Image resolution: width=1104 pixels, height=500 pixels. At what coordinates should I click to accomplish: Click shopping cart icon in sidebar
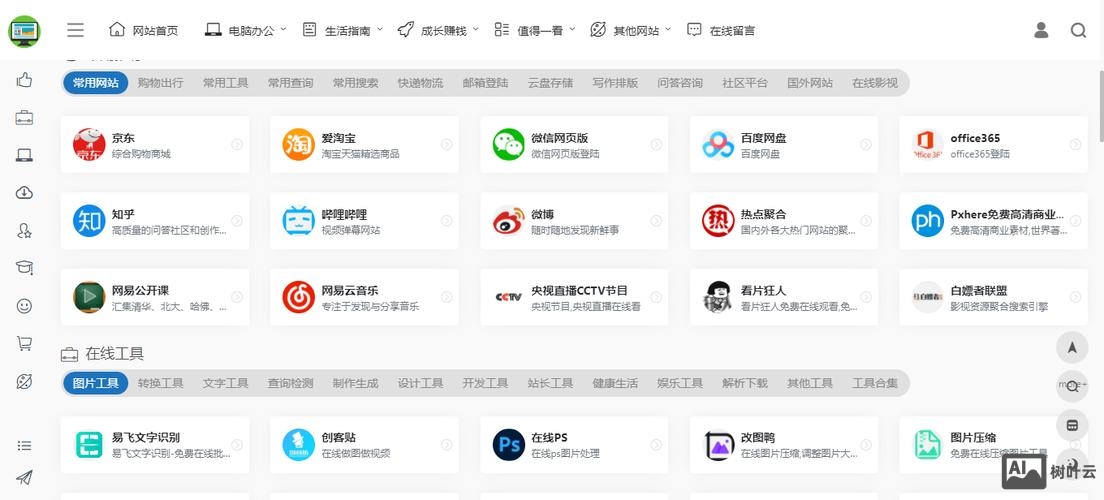tap(24, 344)
